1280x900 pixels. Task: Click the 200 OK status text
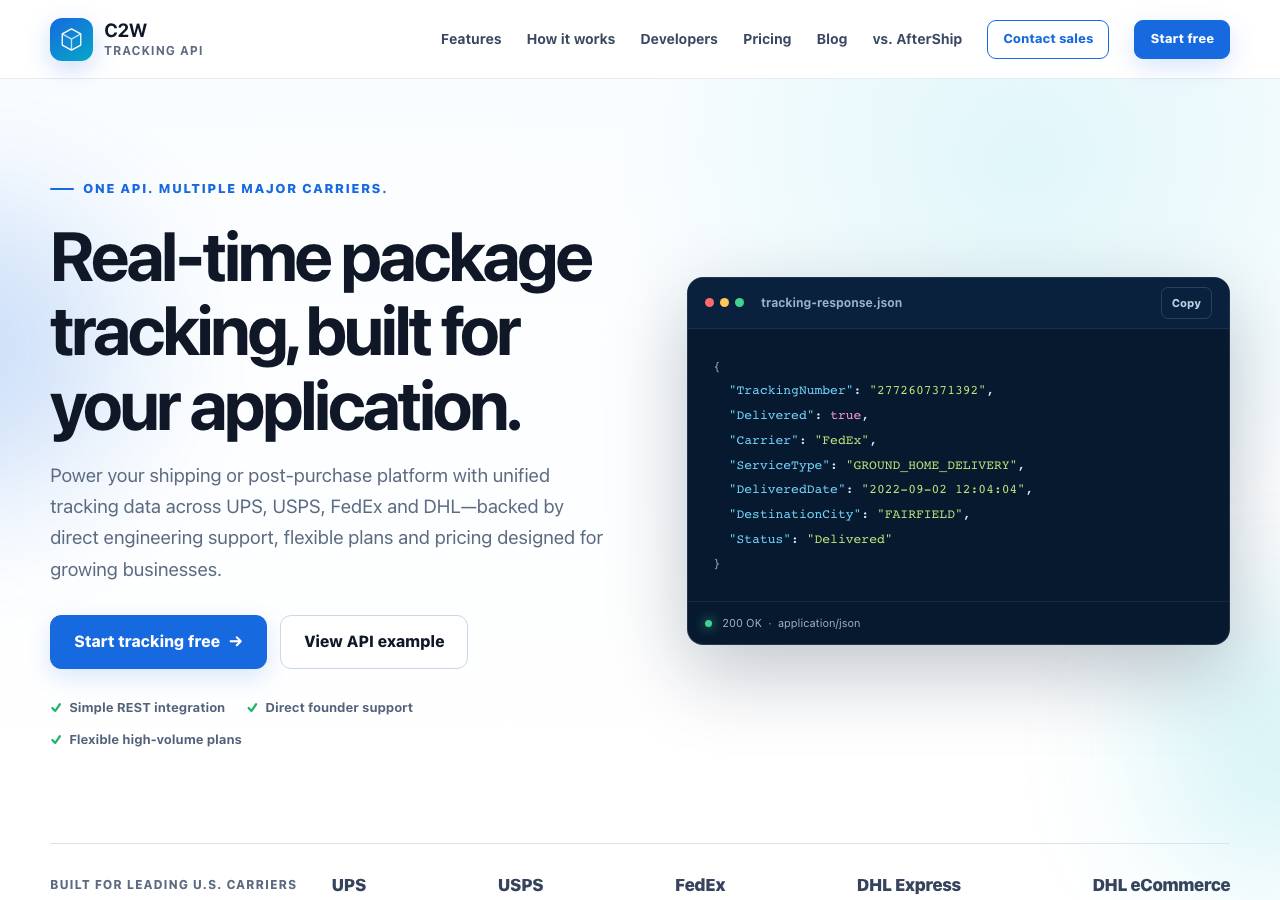coord(742,623)
